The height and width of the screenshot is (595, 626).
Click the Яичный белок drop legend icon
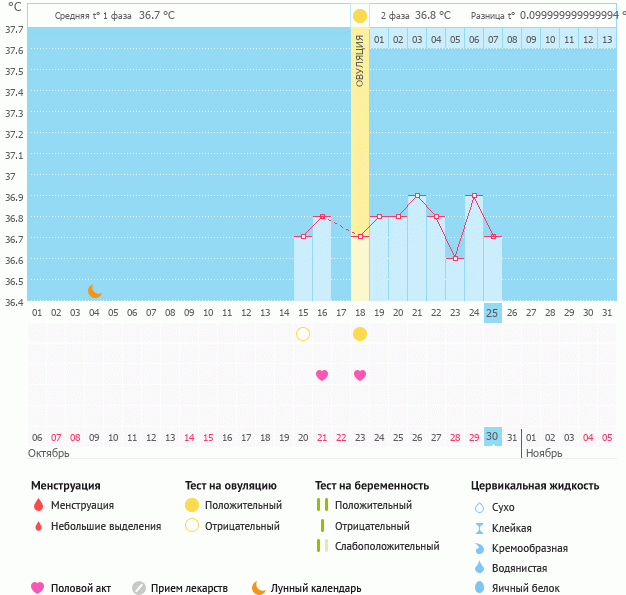480,588
